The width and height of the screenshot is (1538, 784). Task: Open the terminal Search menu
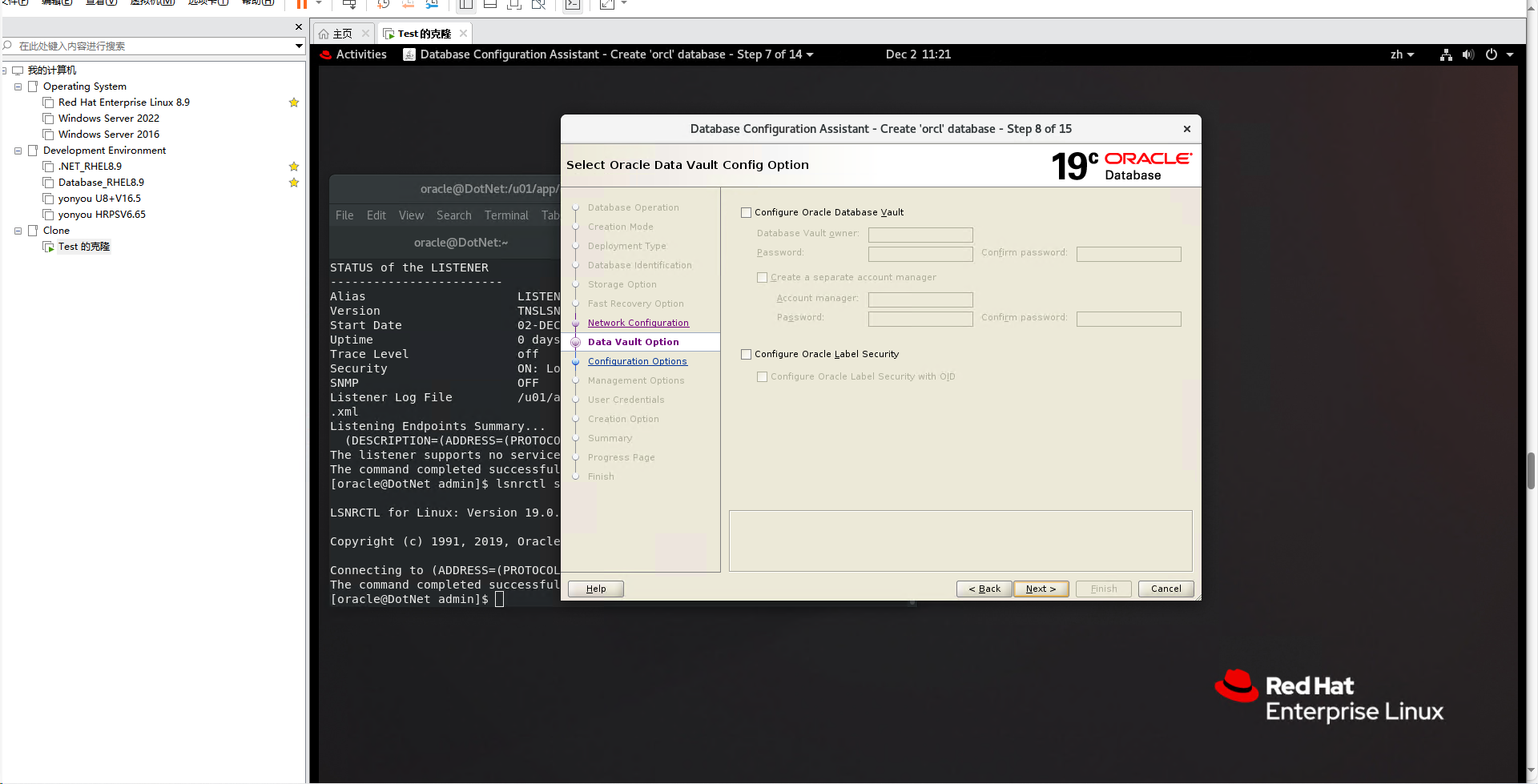click(453, 215)
